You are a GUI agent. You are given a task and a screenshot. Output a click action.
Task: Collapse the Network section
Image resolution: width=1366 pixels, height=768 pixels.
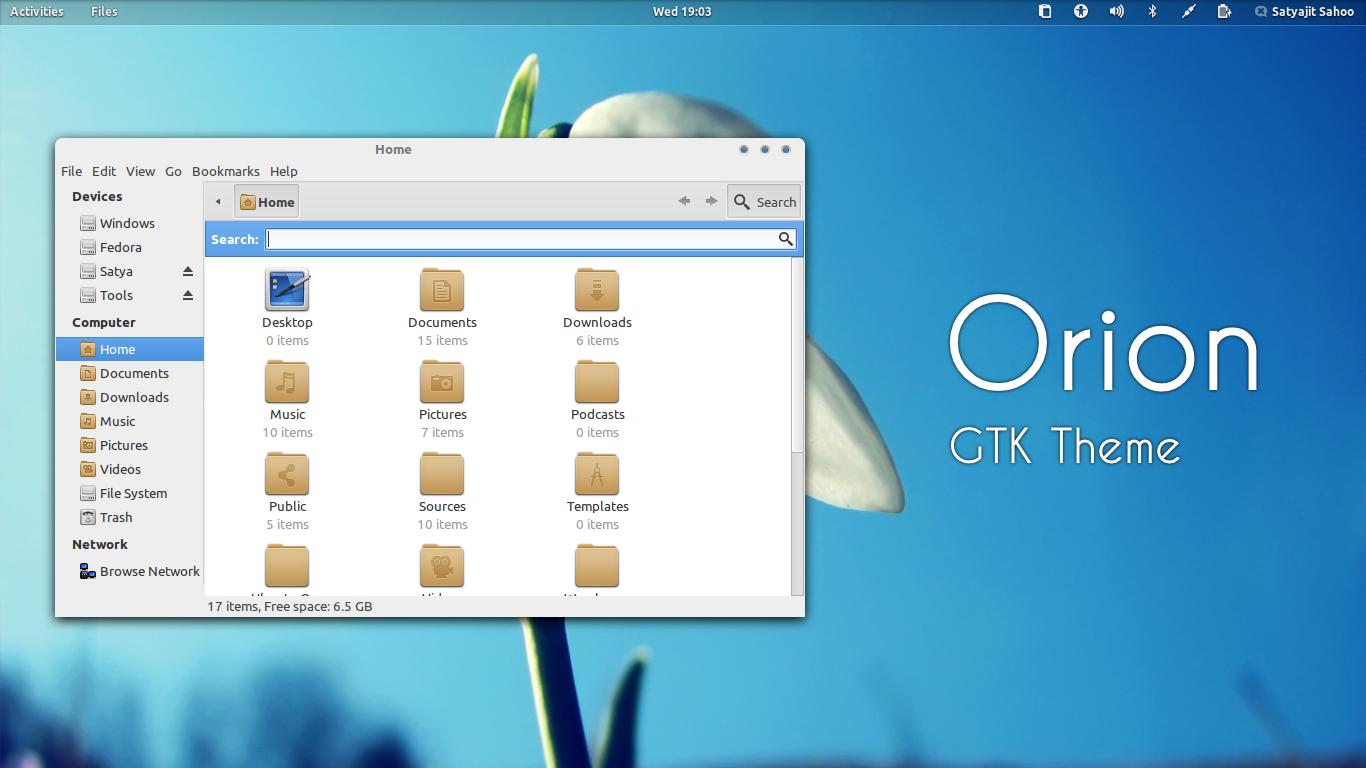(x=99, y=544)
